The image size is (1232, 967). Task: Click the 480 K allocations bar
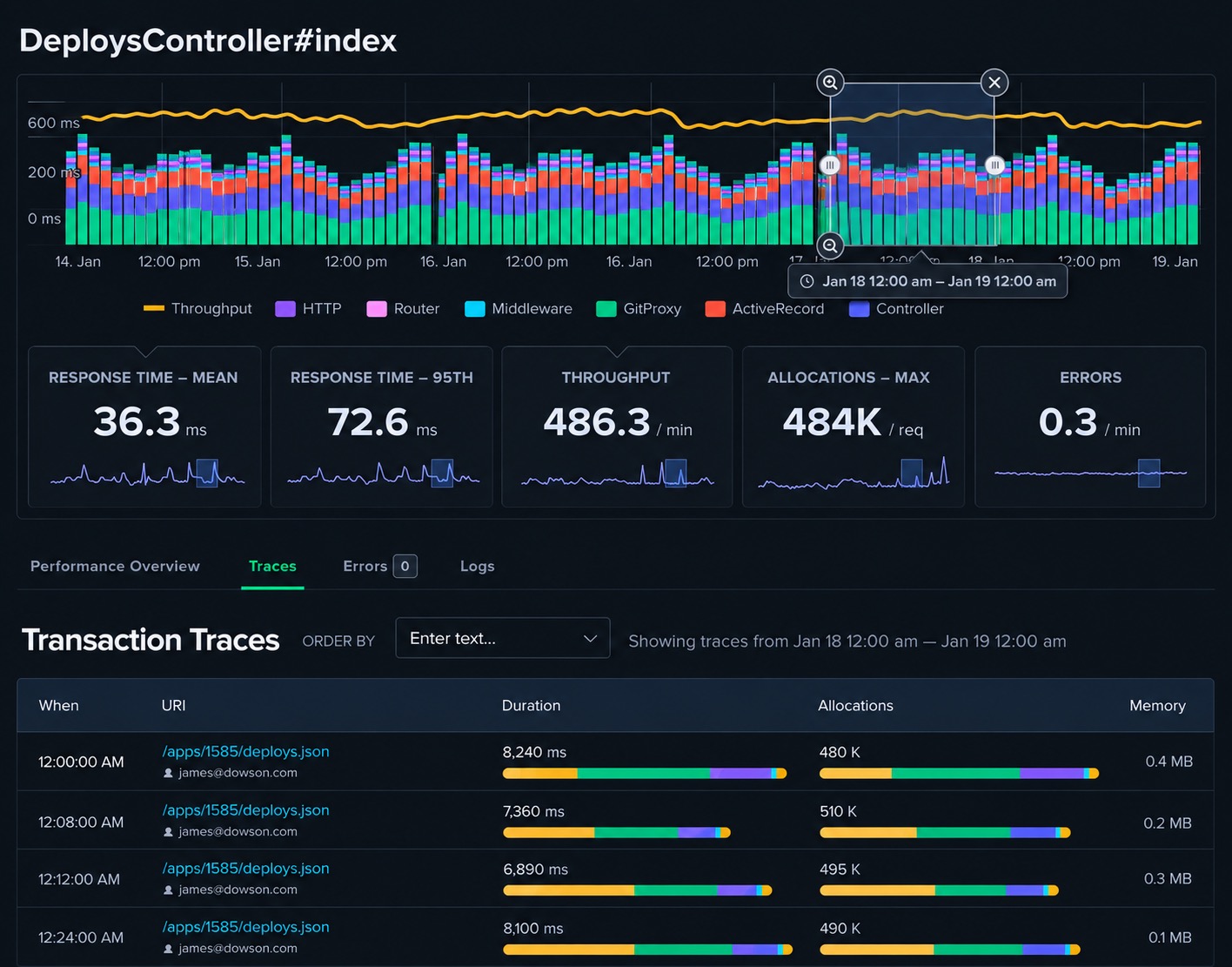click(x=959, y=773)
